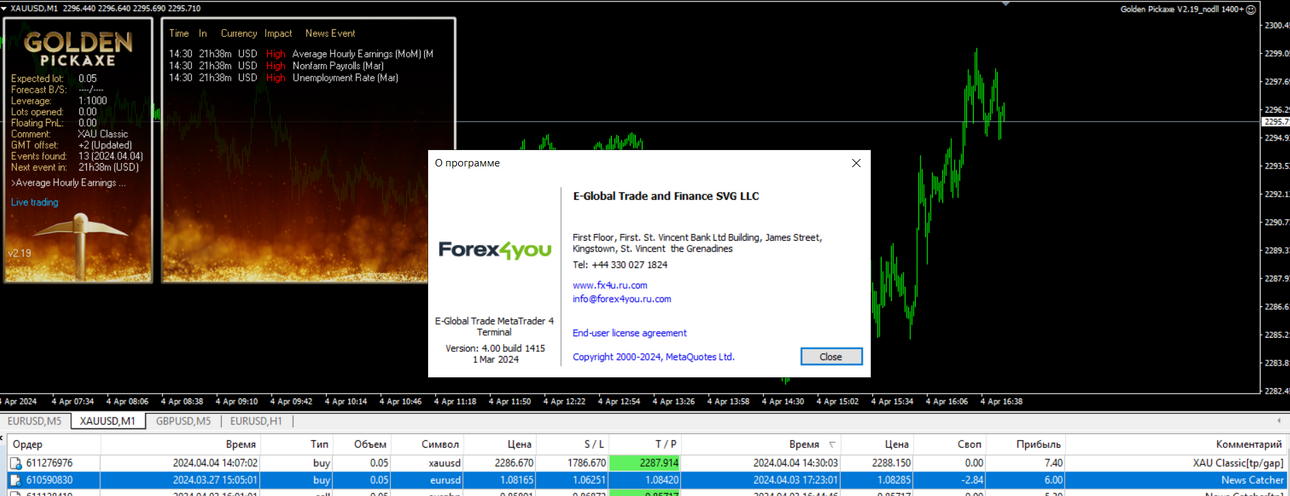Click close price 1.08285
Screen dimensions: 1290x496
click(x=893, y=480)
